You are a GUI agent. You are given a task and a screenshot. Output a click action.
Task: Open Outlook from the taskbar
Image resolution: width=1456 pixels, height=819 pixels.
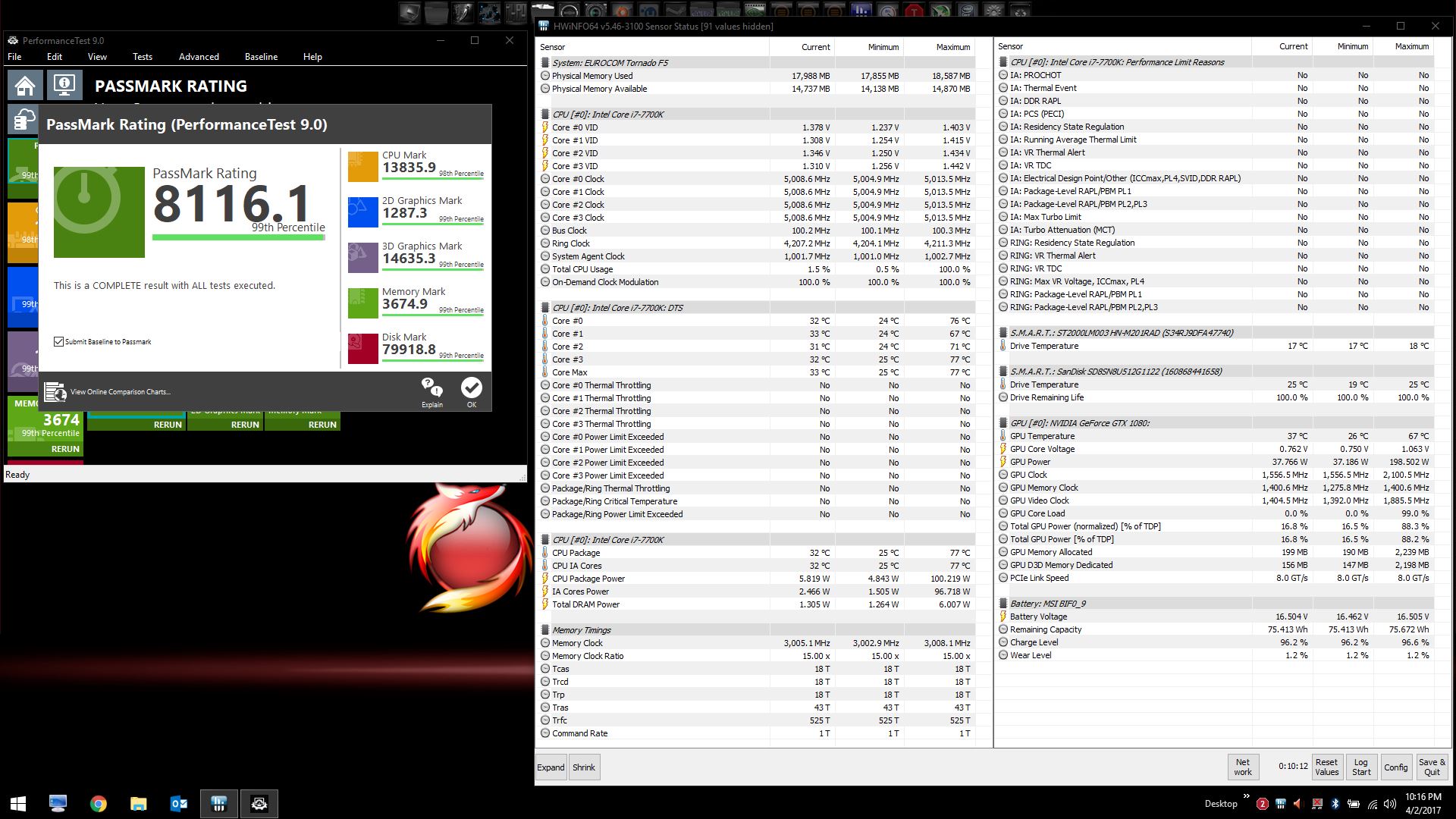point(179,804)
